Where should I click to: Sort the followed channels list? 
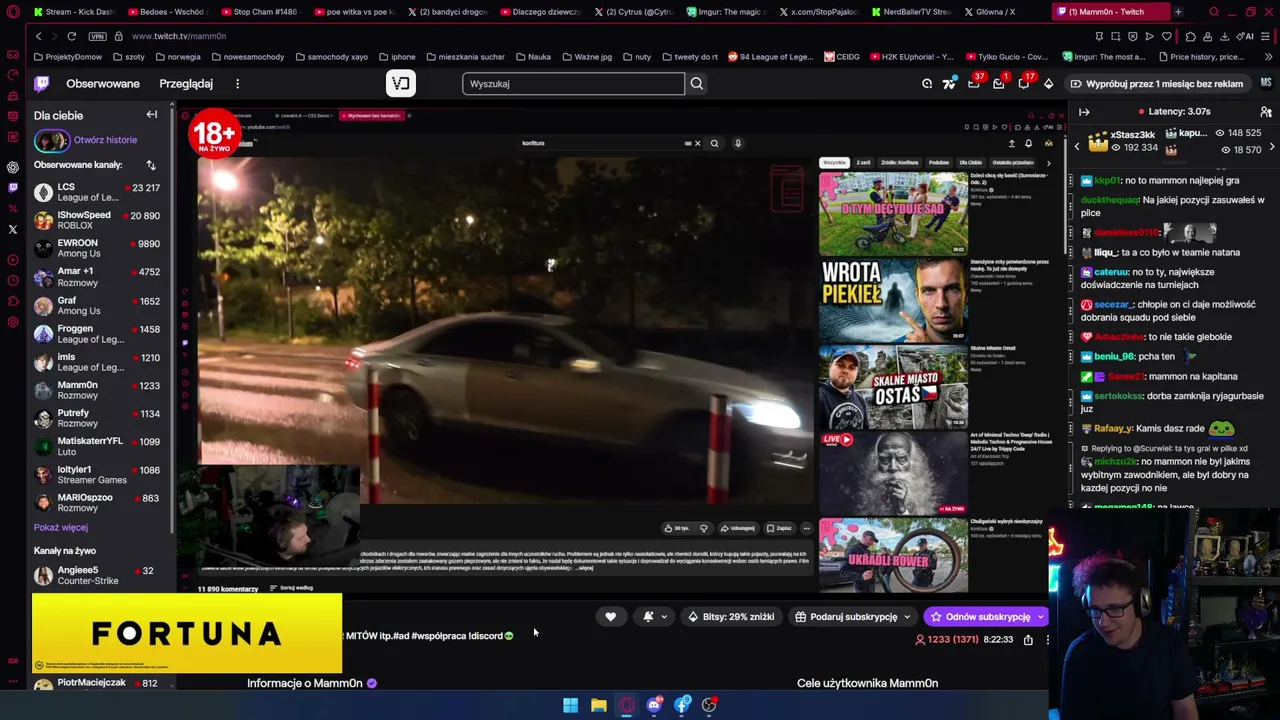point(151,165)
